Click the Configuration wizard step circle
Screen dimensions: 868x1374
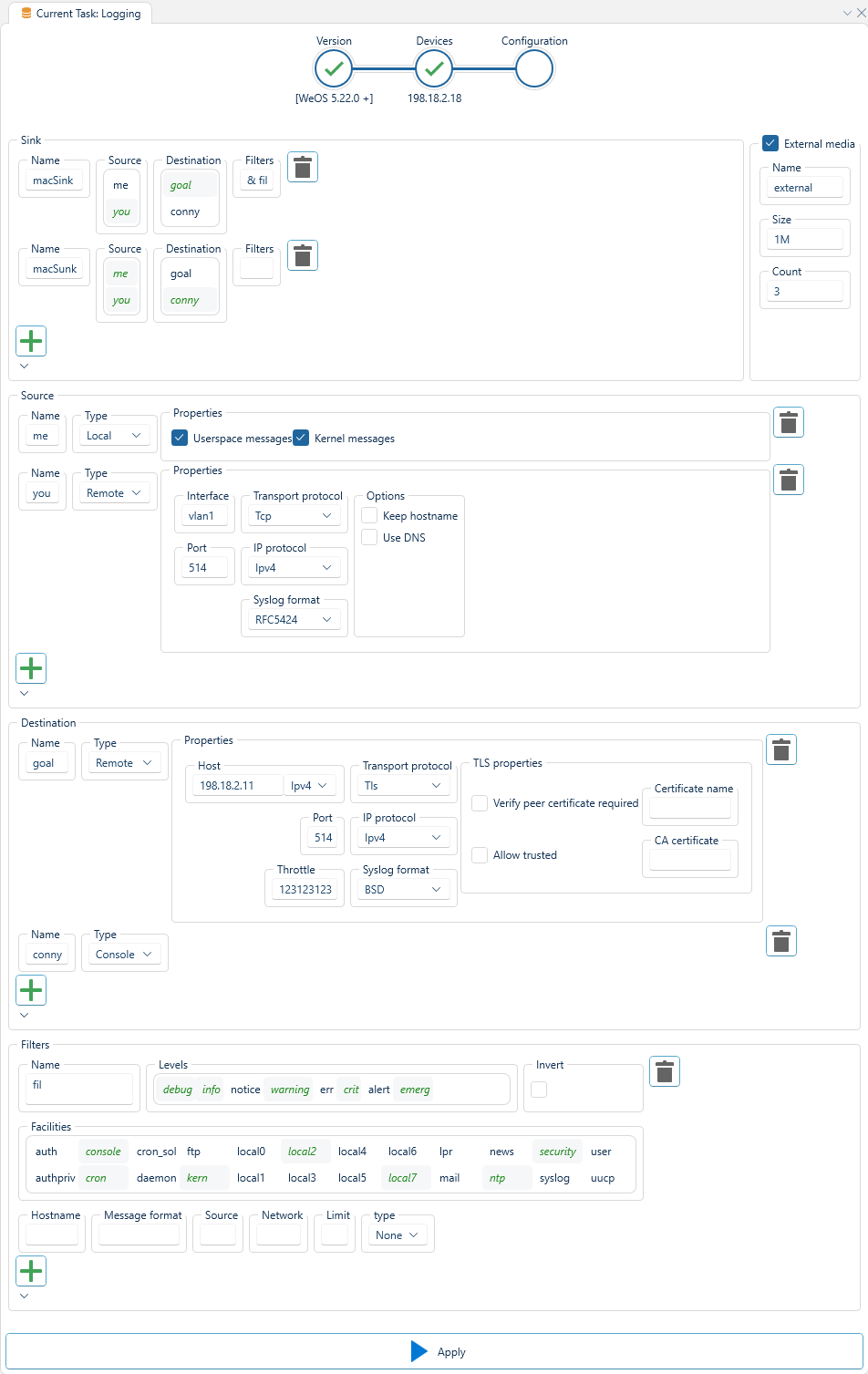tap(533, 67)
